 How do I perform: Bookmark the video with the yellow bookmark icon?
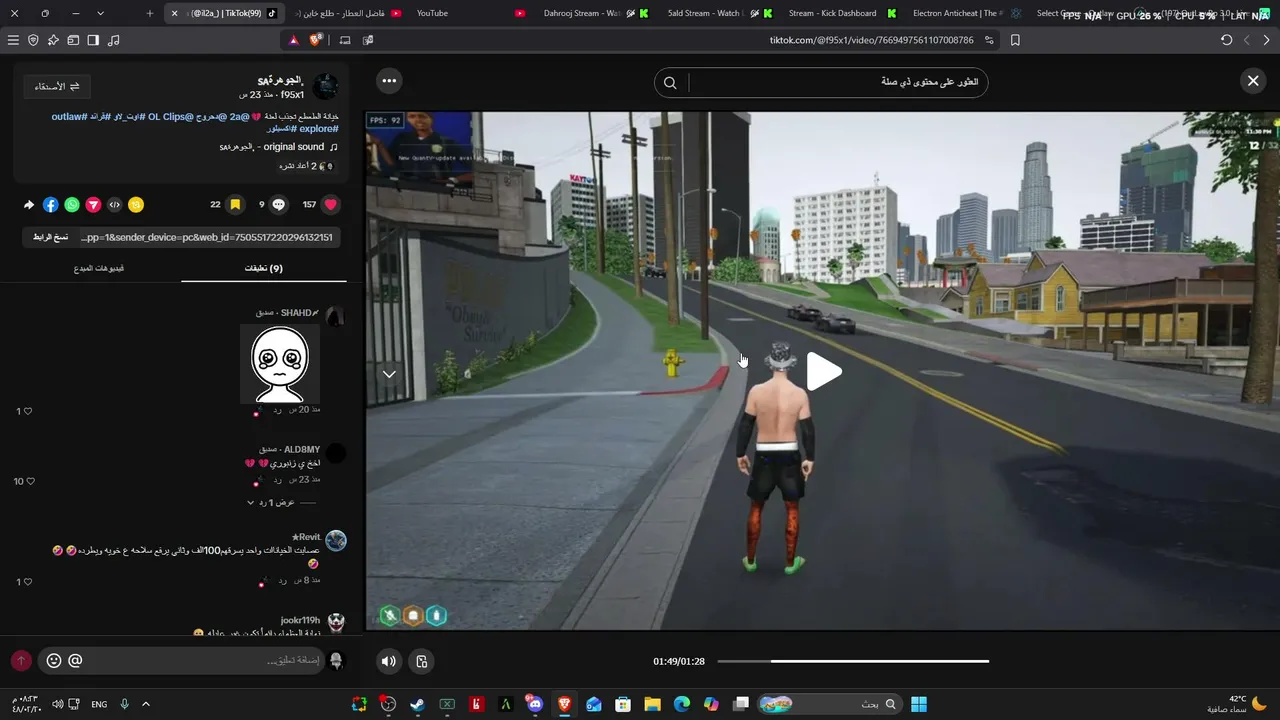[235, 204]
